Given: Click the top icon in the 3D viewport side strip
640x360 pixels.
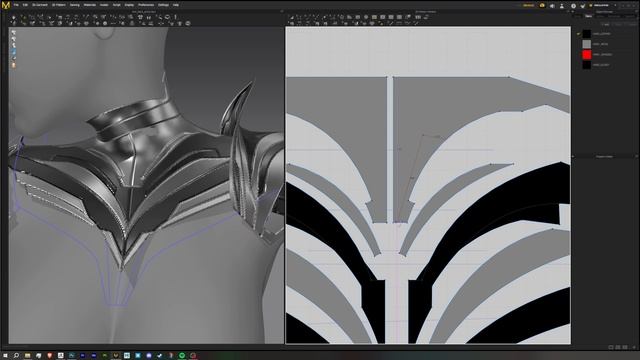Looking at the screenshot, I should click(x=14, y=33).
